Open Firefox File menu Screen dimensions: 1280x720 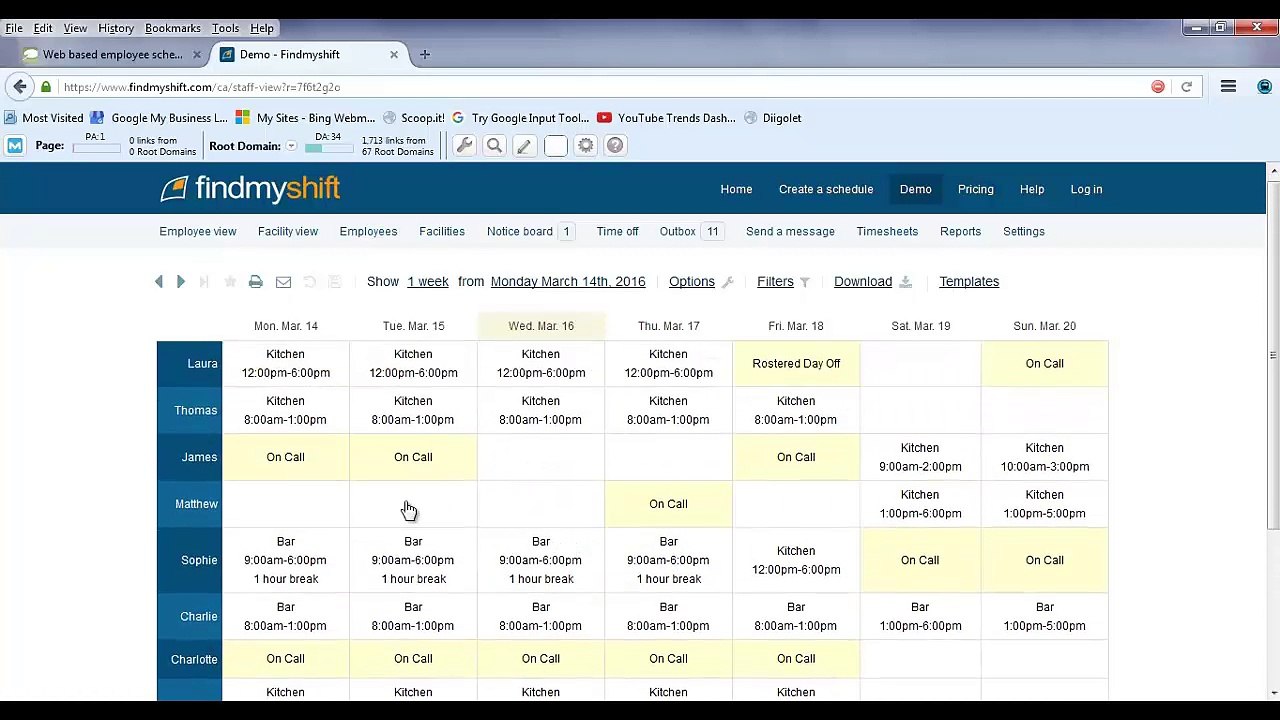click(14, 28)
